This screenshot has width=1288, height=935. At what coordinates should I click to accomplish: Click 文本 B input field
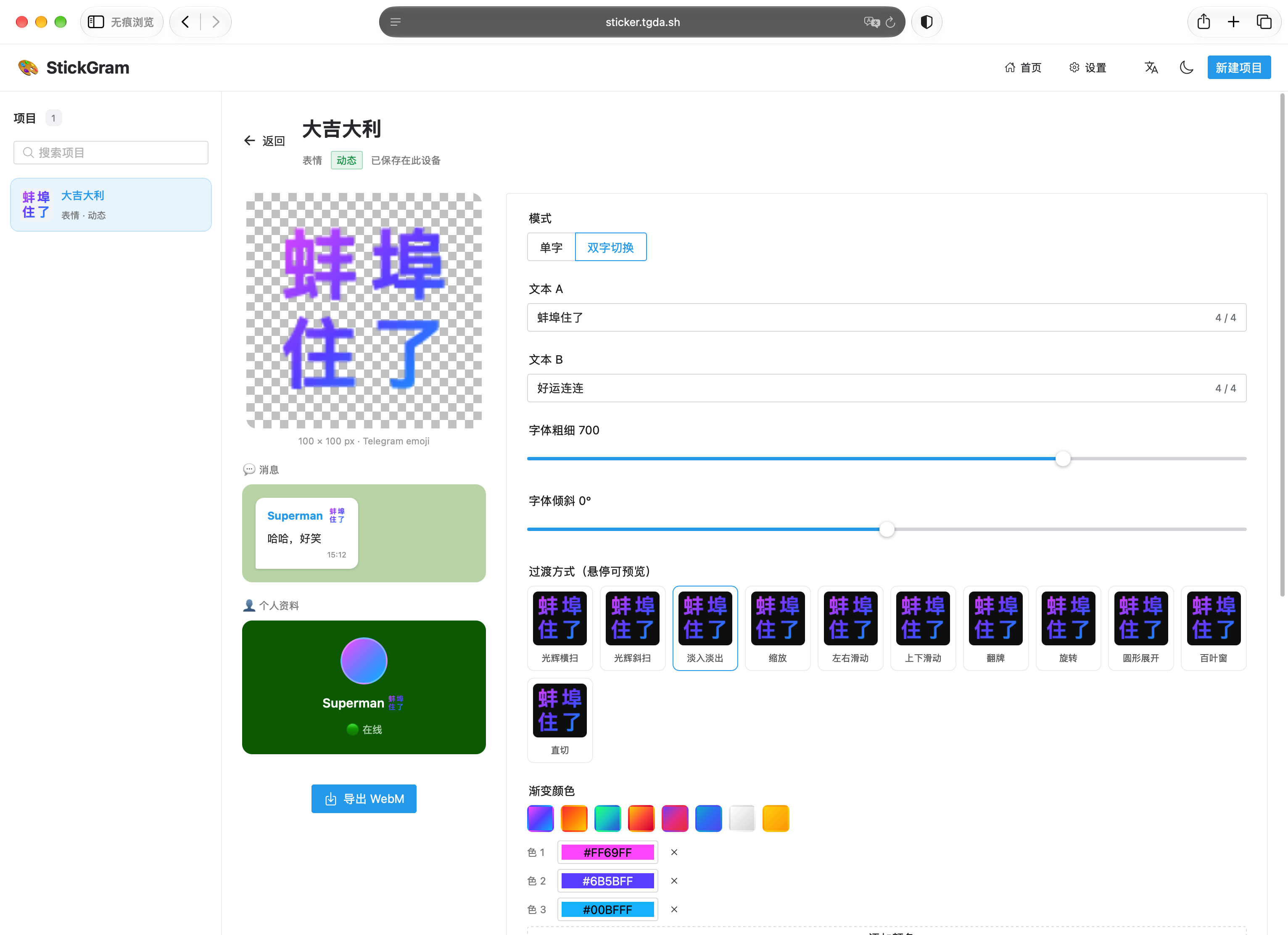click(x=887, y=388)
